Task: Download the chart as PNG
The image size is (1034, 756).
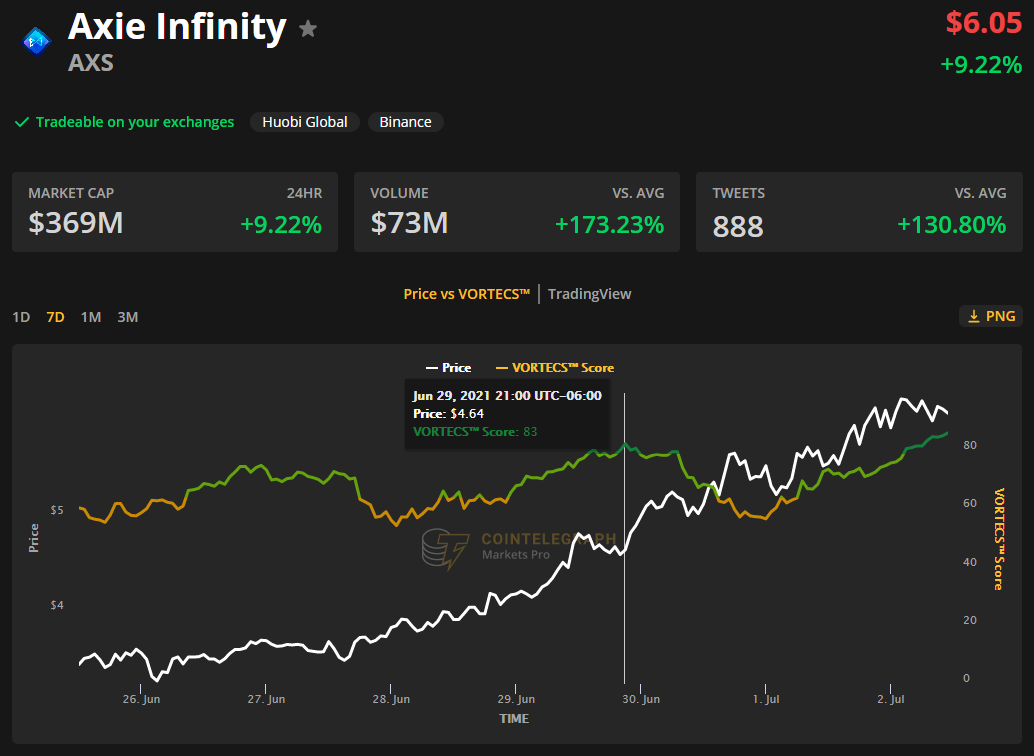Action: [990, 316]
